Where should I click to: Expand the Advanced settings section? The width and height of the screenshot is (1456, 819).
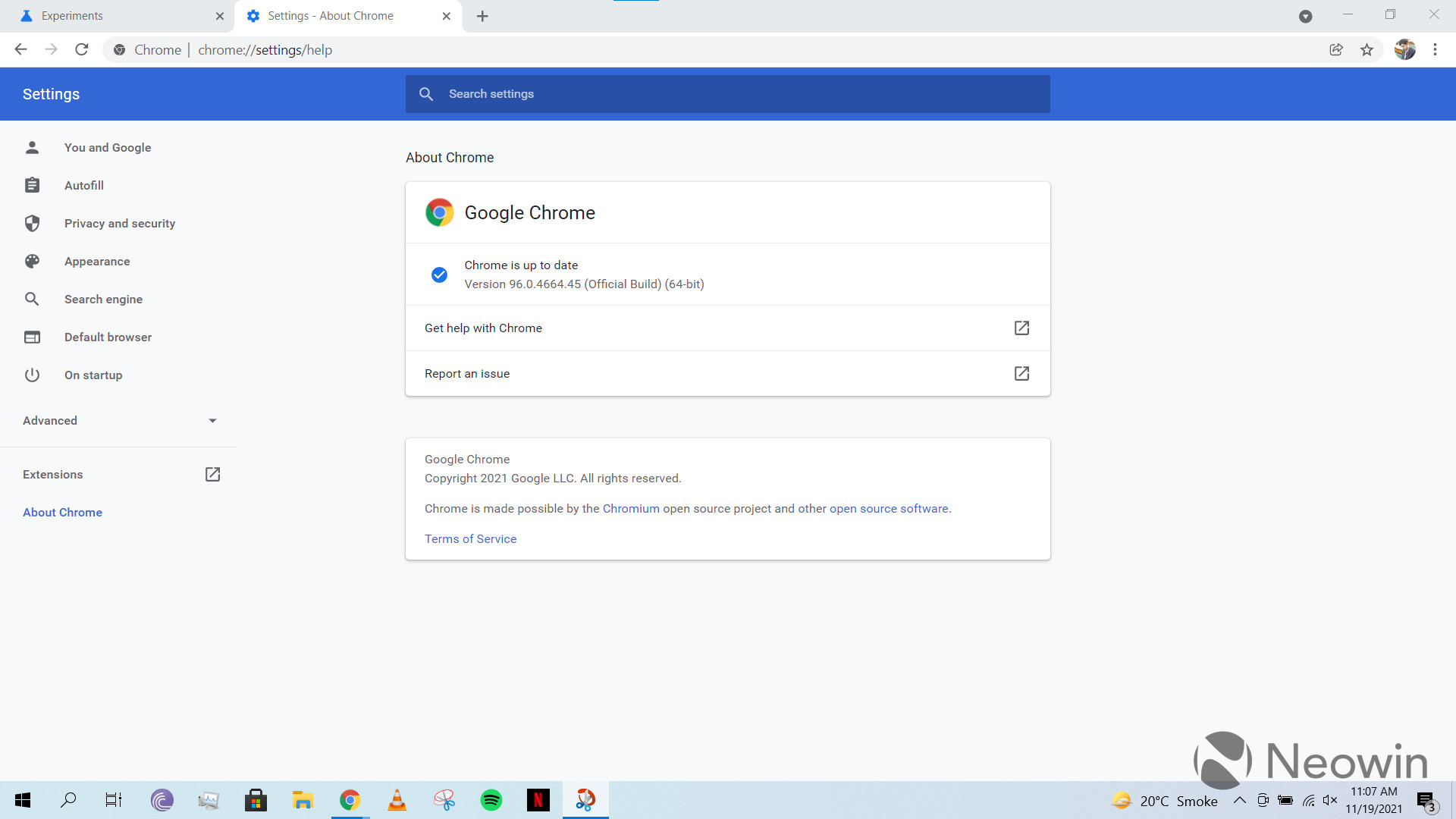coord(119,420)
